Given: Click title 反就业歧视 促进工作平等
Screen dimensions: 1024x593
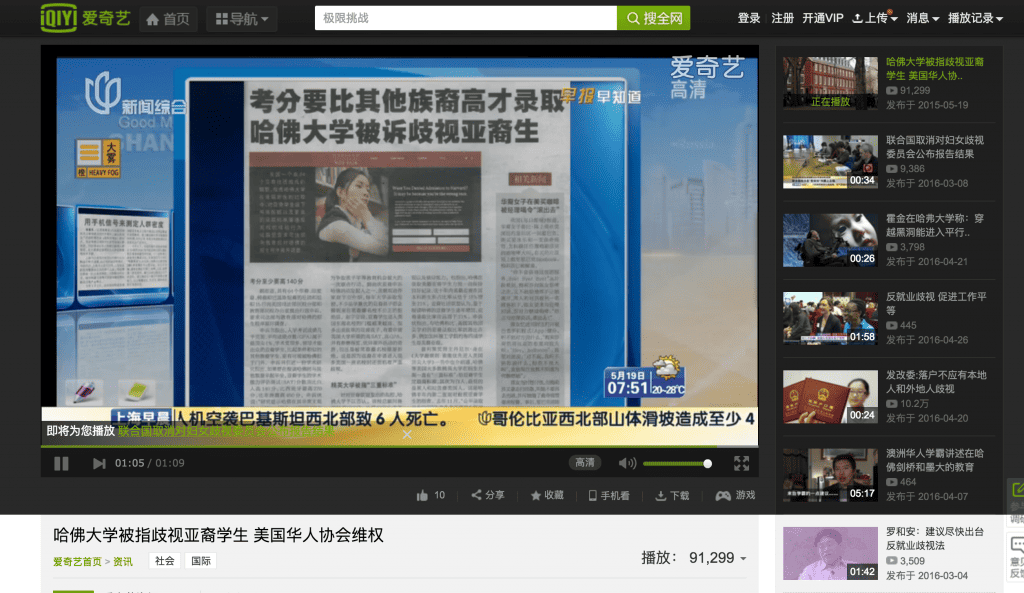Looking at the screenshot, I should [x=936, y=304].
